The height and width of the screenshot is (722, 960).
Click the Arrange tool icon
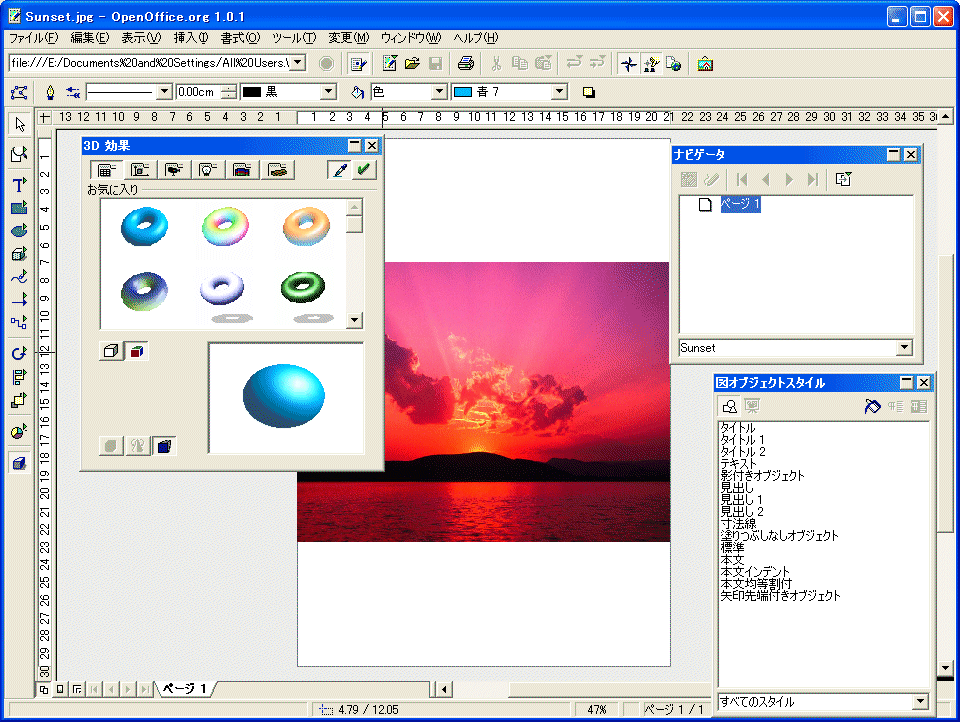click(20, 400)
